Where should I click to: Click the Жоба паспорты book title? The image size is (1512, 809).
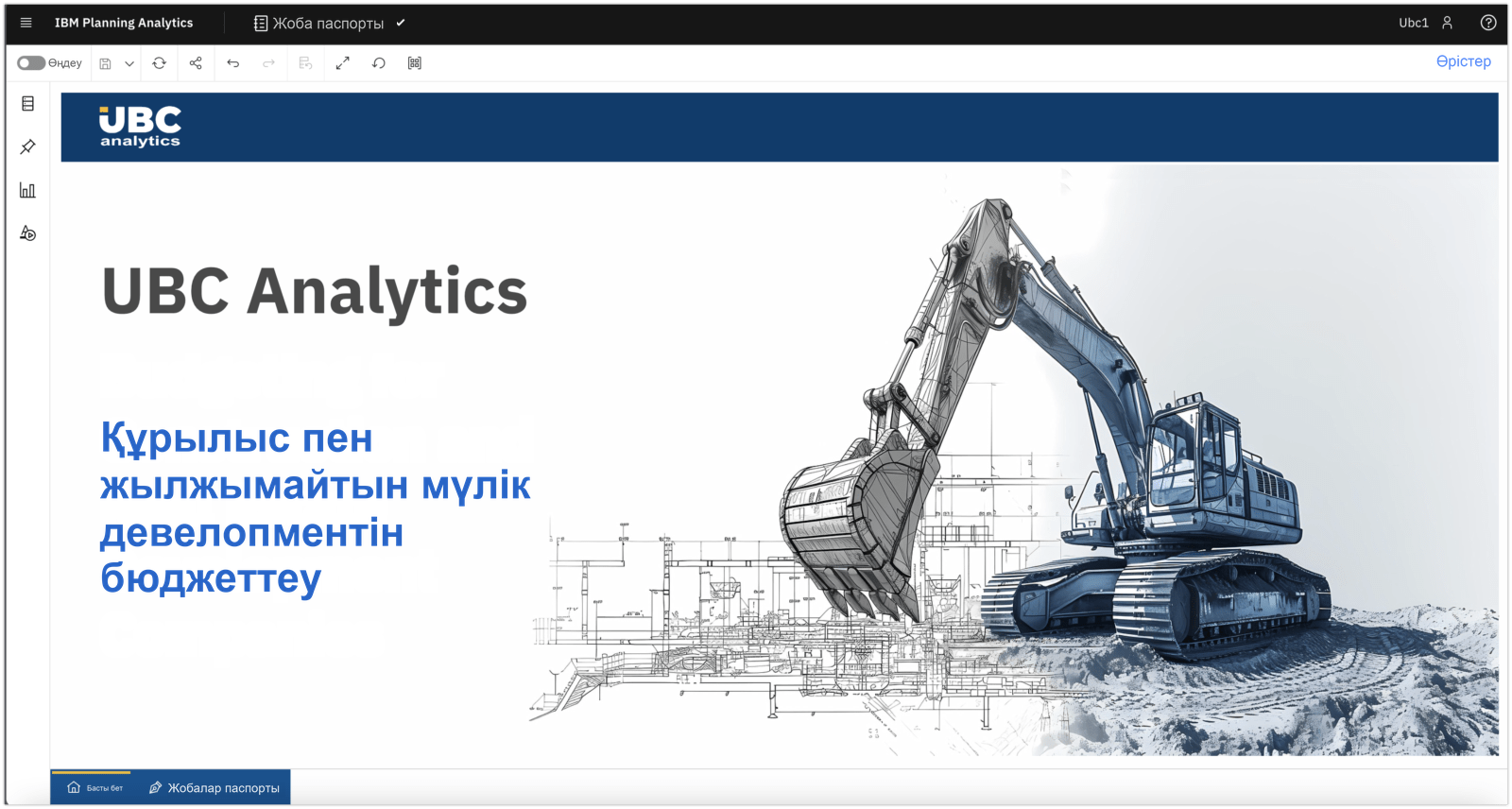328,24
